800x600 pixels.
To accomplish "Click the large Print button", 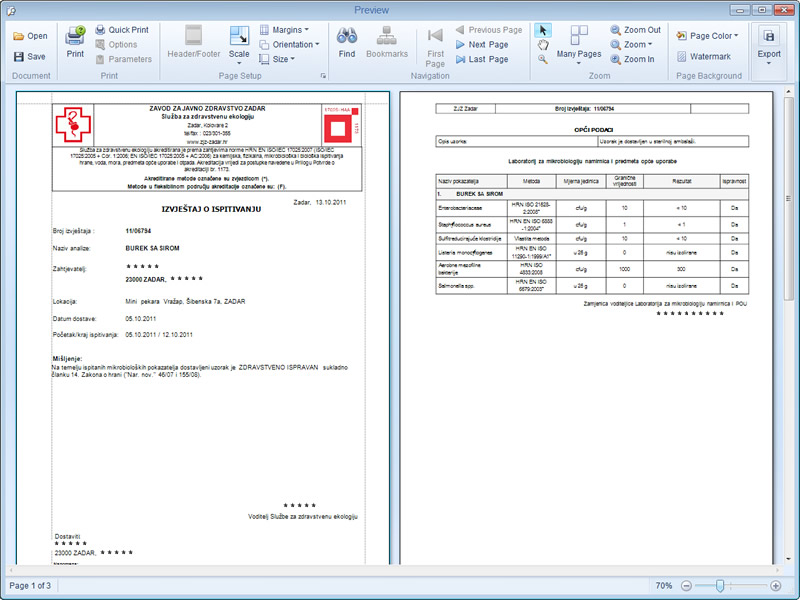I will pyautogui.click(x=75, y=41).
